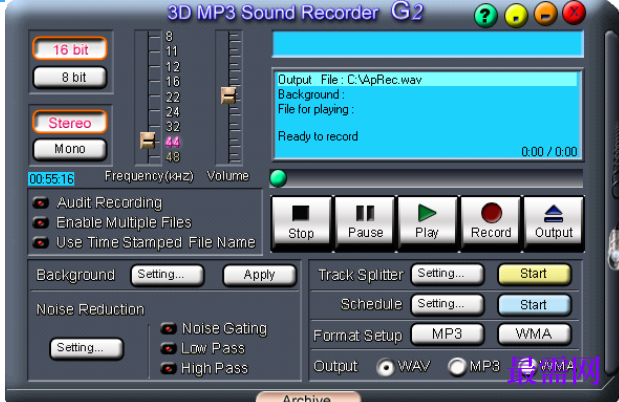Minimize with the orange round button

tap(546, 14)
